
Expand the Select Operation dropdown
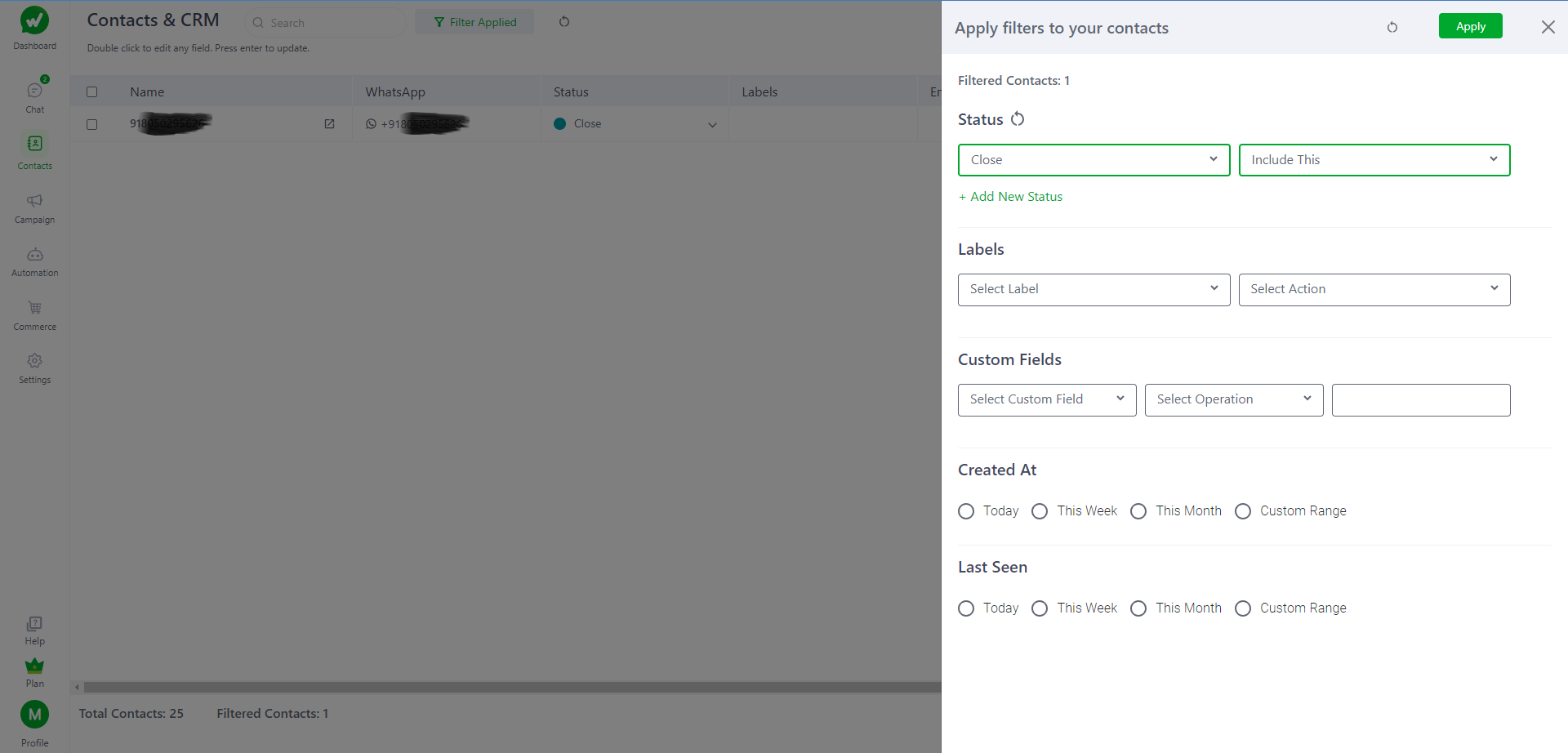coord(1233,399)
